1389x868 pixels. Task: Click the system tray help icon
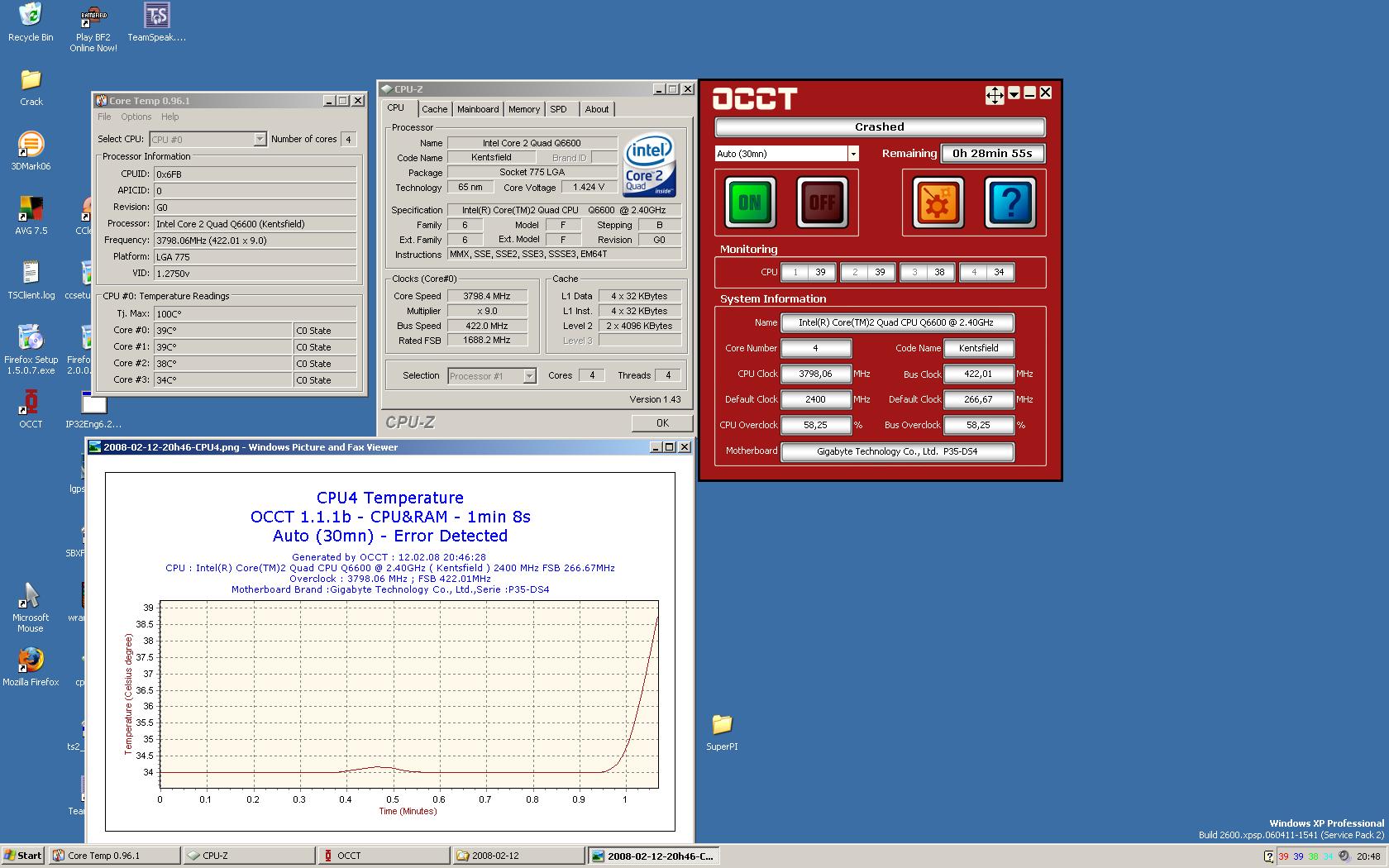(1269, 856)
